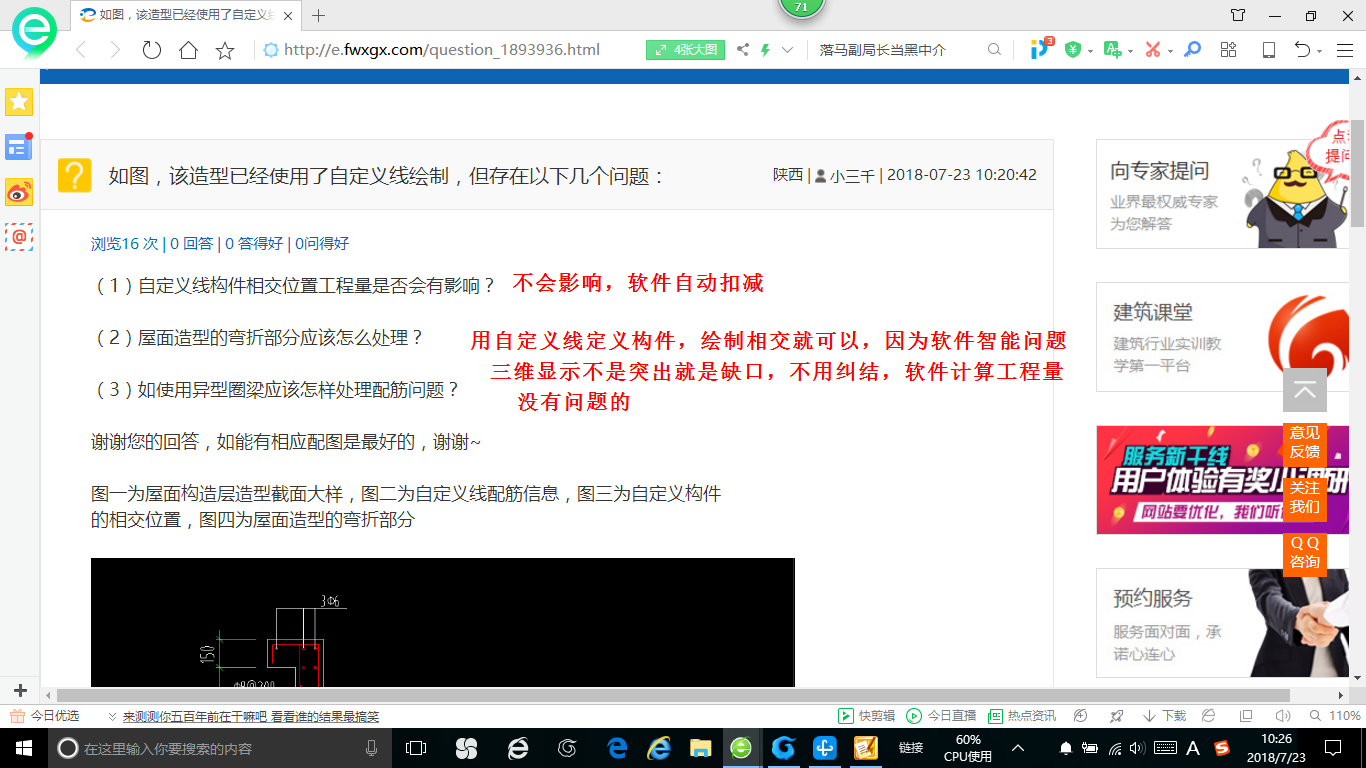Click the horizontal page scrollbar
Viewport: 1366px width, 768px height.
tap(673, 695)
